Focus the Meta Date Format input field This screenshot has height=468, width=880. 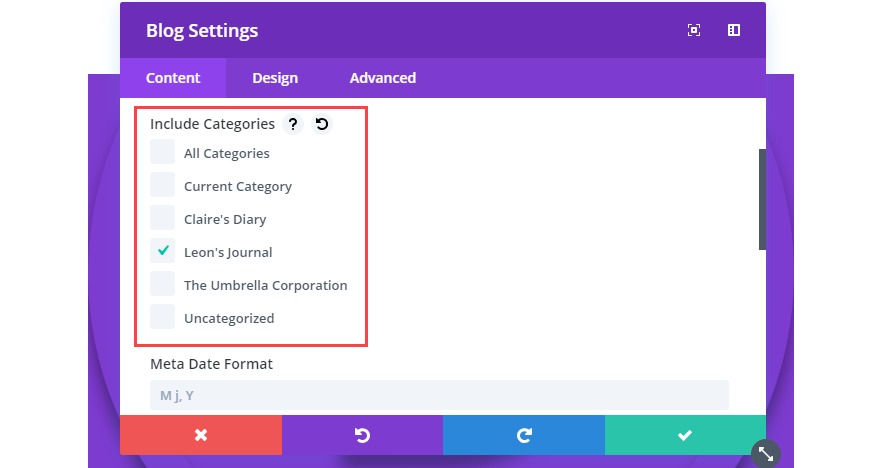click(x=439, y=395)
